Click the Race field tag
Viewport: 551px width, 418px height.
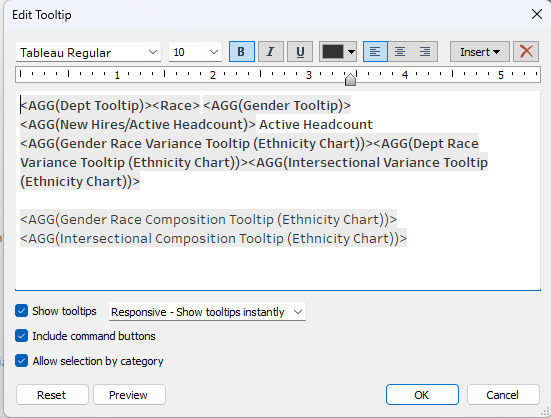click(176, 105)
